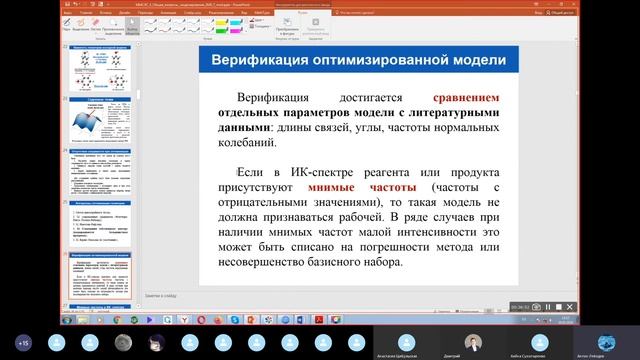Click the system tray clock
The image size is (640, 360).
tap(566, 320)
